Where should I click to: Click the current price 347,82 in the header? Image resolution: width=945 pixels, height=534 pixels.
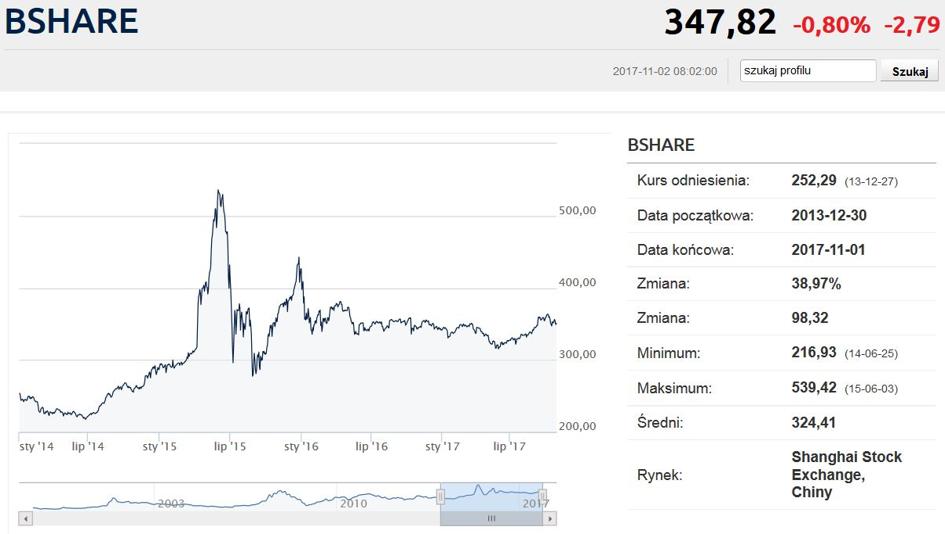point(720,22)
